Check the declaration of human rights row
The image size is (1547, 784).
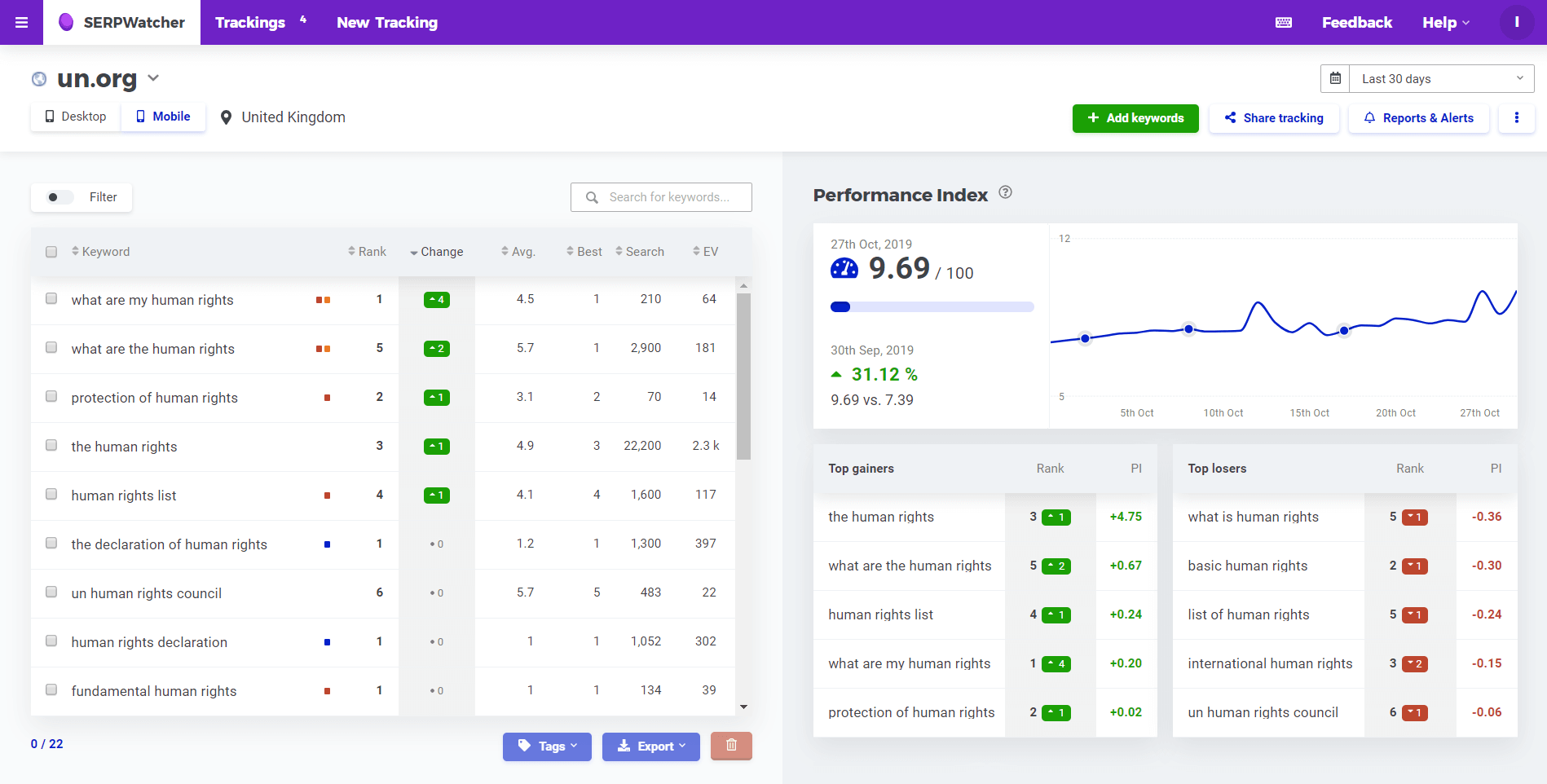tap(51, 543)
